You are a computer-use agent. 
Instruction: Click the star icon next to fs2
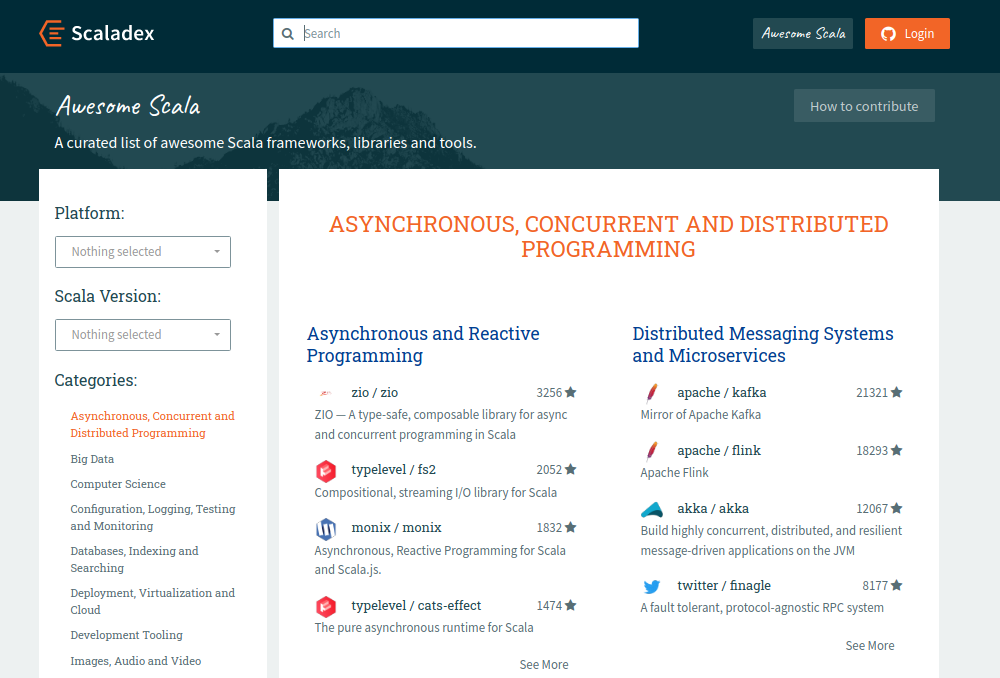point(571,469)
